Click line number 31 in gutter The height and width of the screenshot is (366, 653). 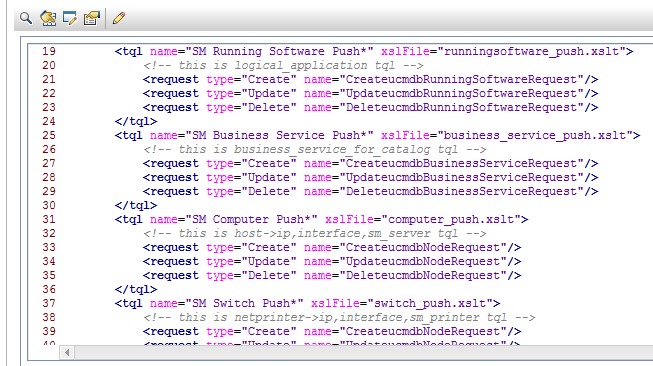coord(49,219)
